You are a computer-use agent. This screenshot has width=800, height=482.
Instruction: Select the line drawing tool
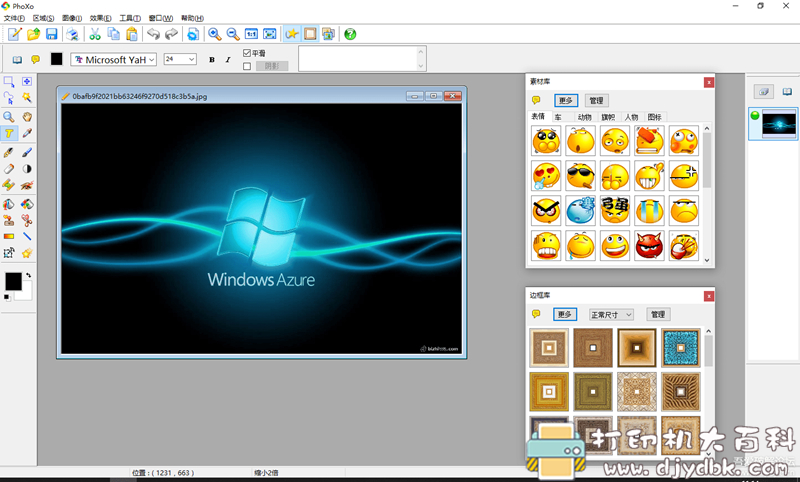pyautogui.click(x=27, y=236)
